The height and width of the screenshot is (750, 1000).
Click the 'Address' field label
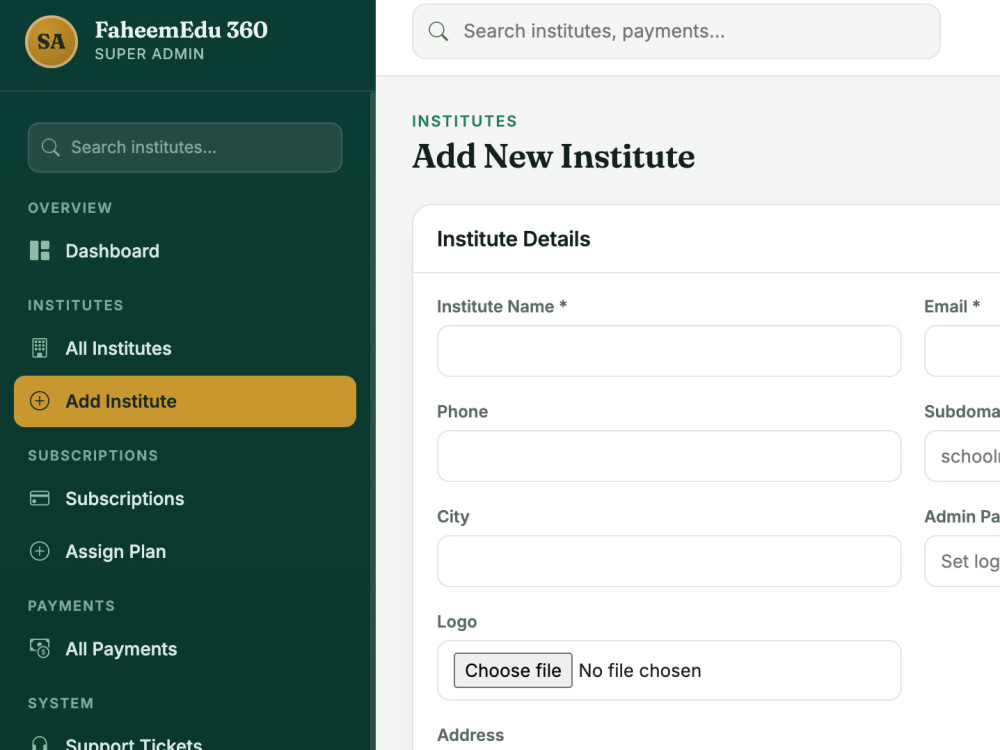pos(470,735)
